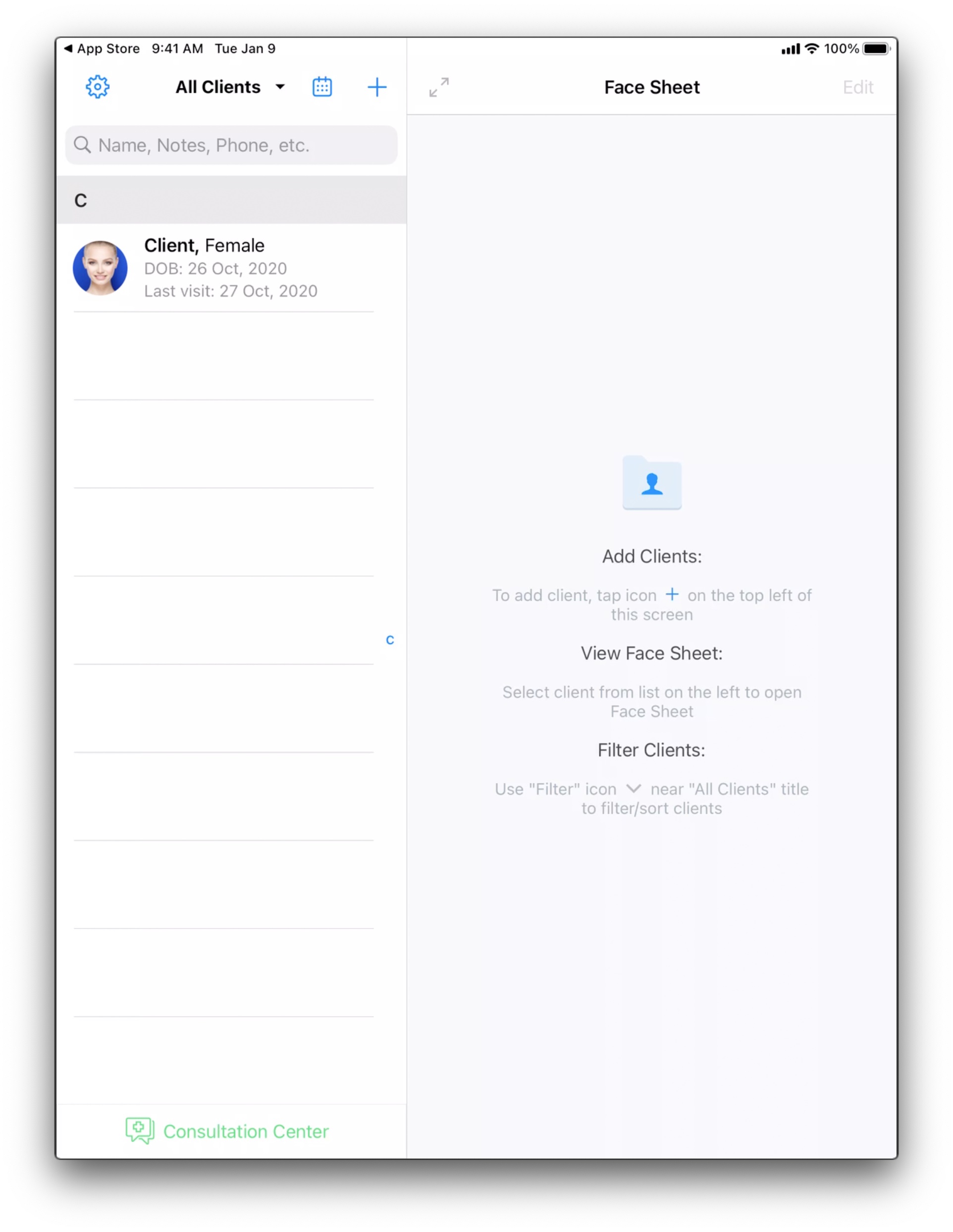Click the Consultation Center chat icon
The width and height of the screenshot is (953, 1232).
click(140, 1130)
